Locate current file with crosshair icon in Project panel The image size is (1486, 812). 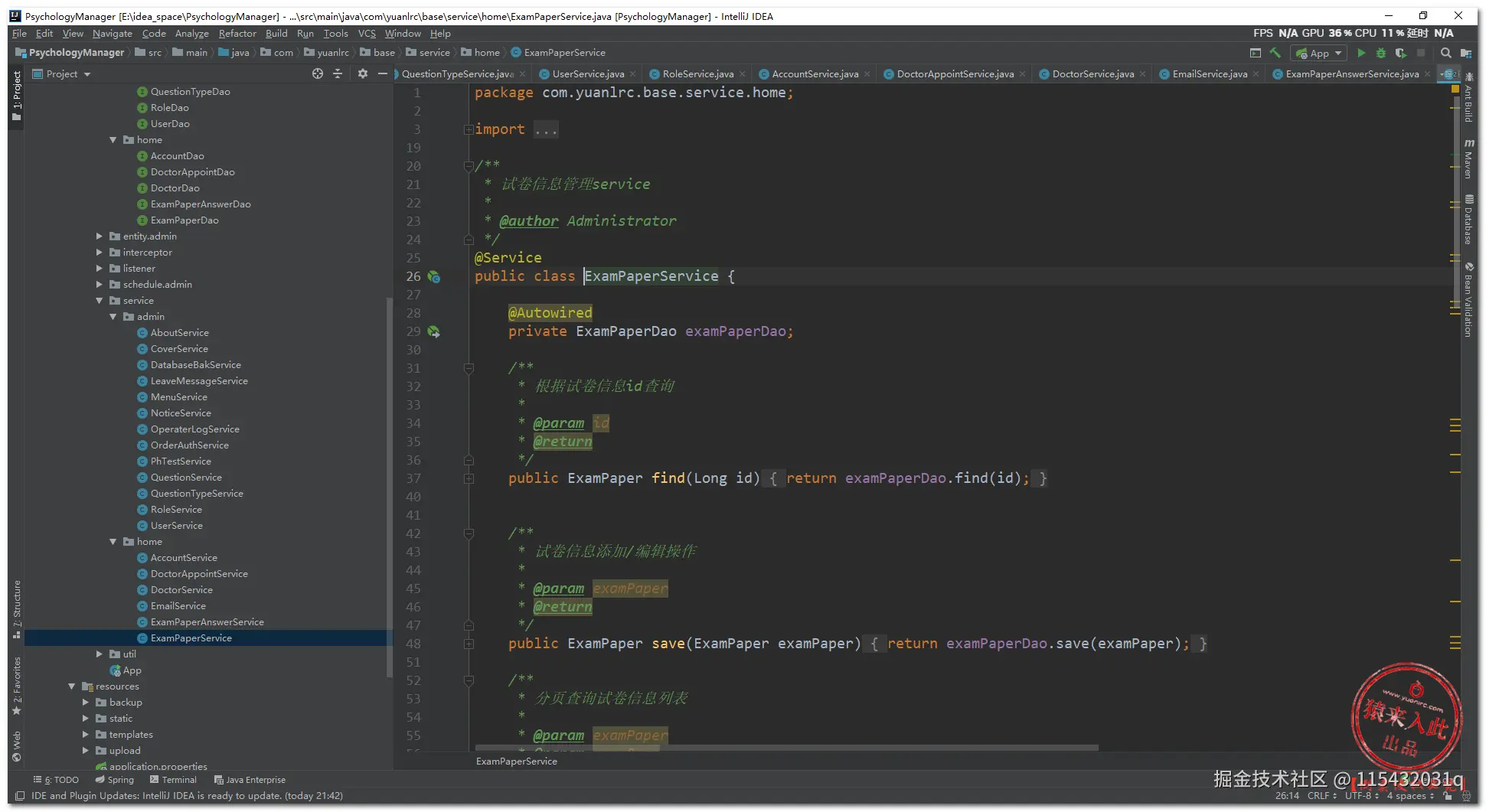[x=318, y=73]
